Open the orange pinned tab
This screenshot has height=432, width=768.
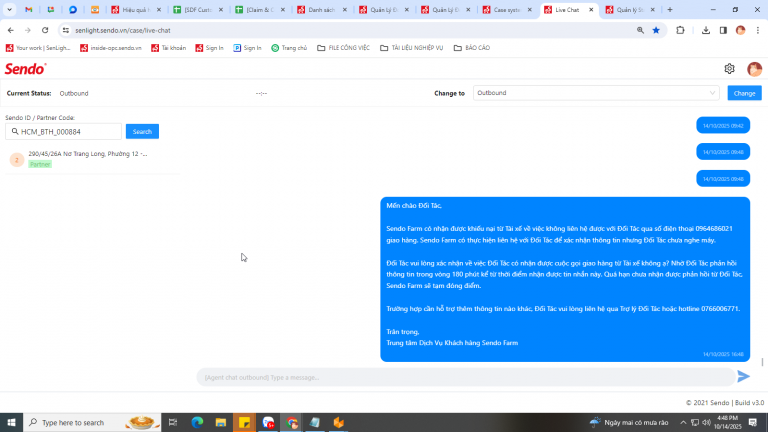95,10
